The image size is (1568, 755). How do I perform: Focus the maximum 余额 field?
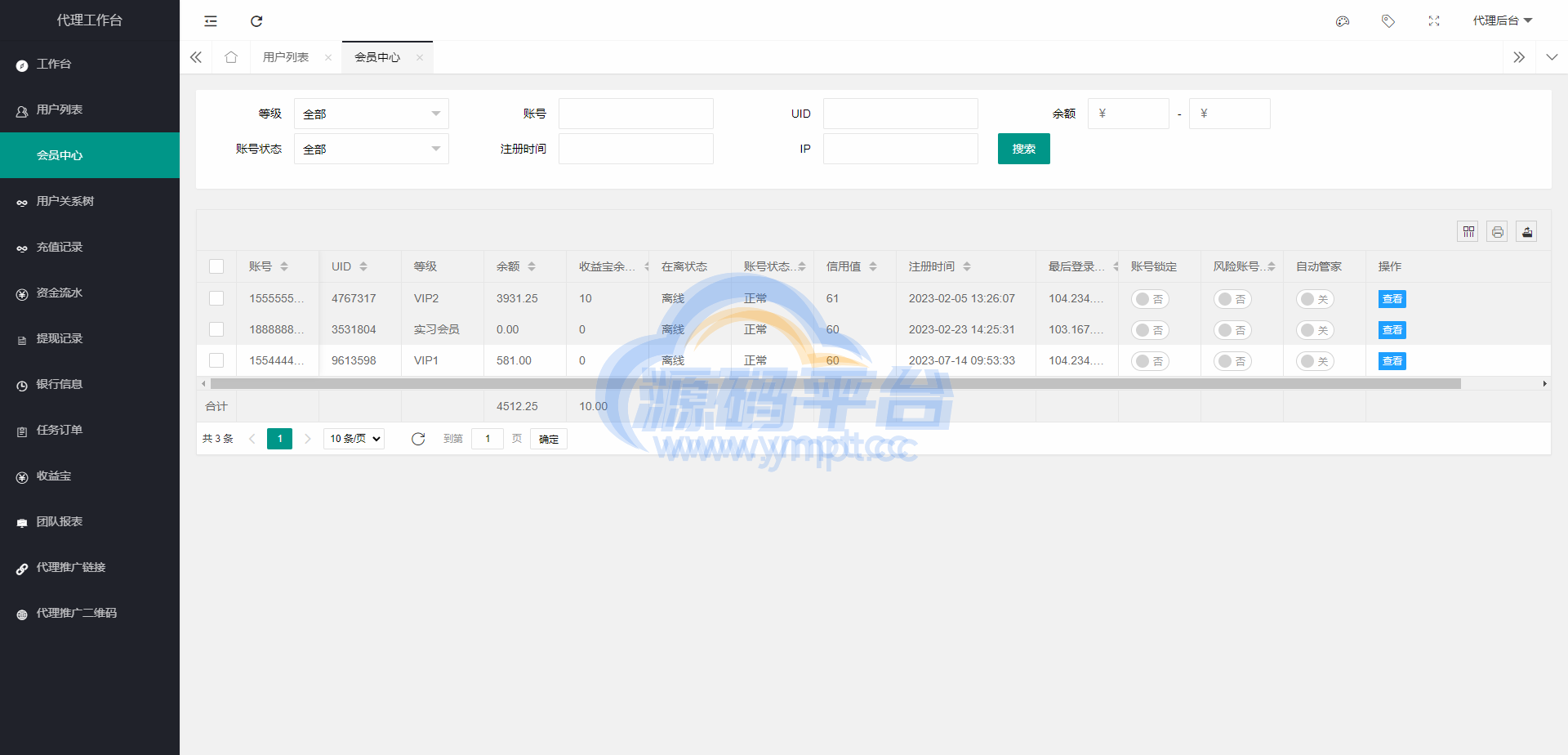pos(1230,114)
